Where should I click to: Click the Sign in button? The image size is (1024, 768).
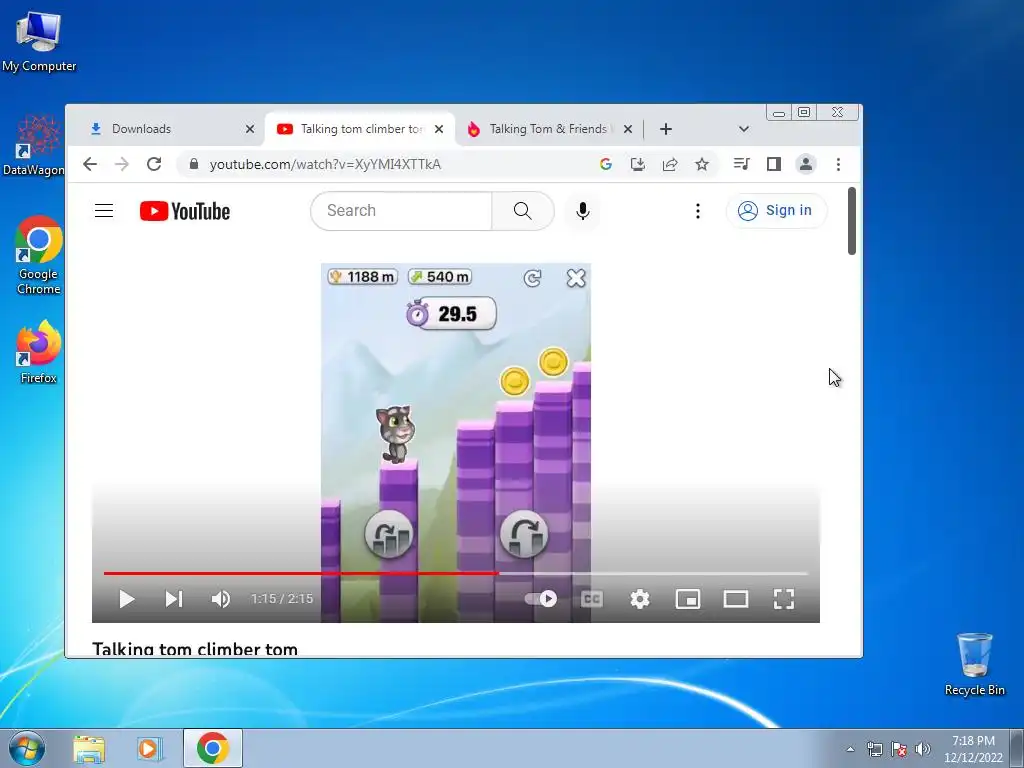tap(776, 210)
